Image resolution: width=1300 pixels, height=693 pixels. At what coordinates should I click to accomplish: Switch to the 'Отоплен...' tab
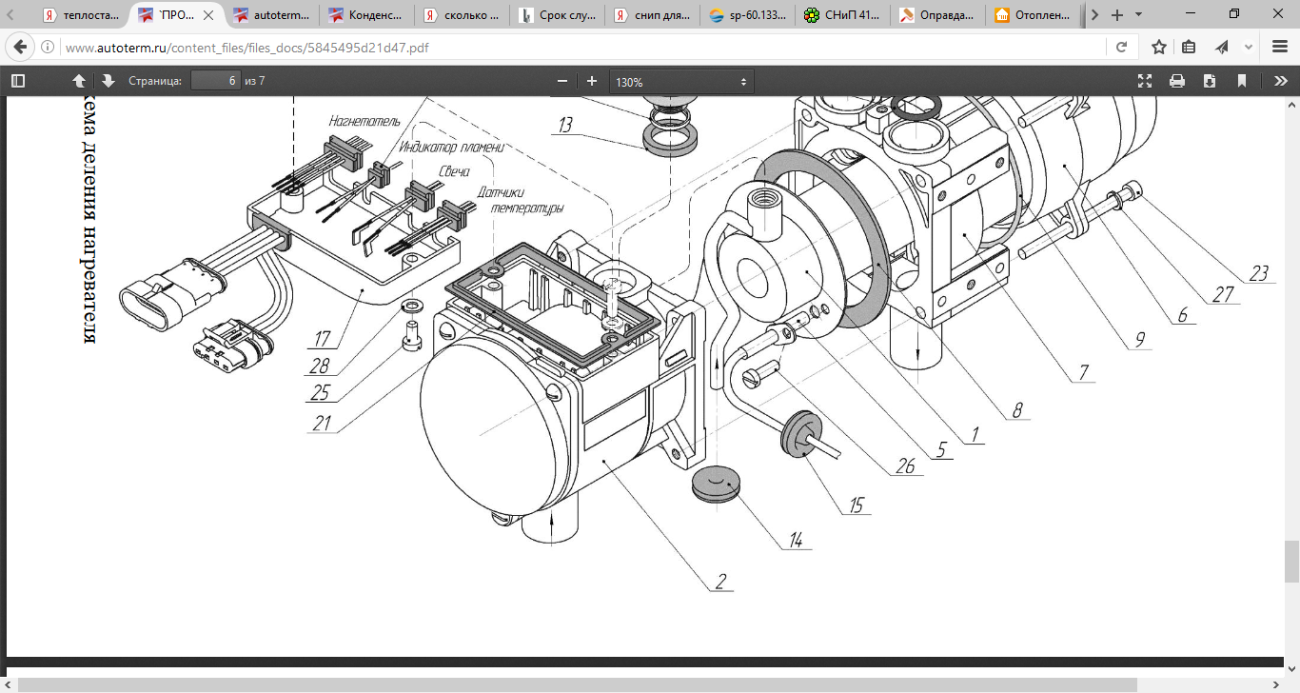coord(1034,15)
